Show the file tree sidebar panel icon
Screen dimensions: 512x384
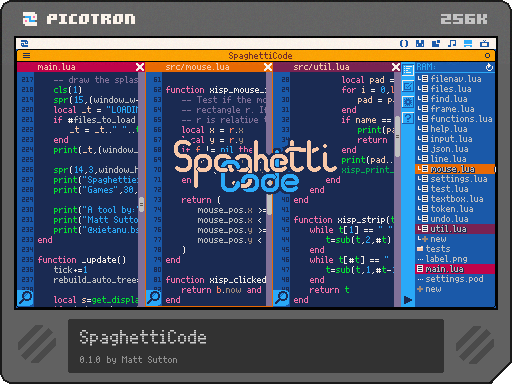point(408,70)
